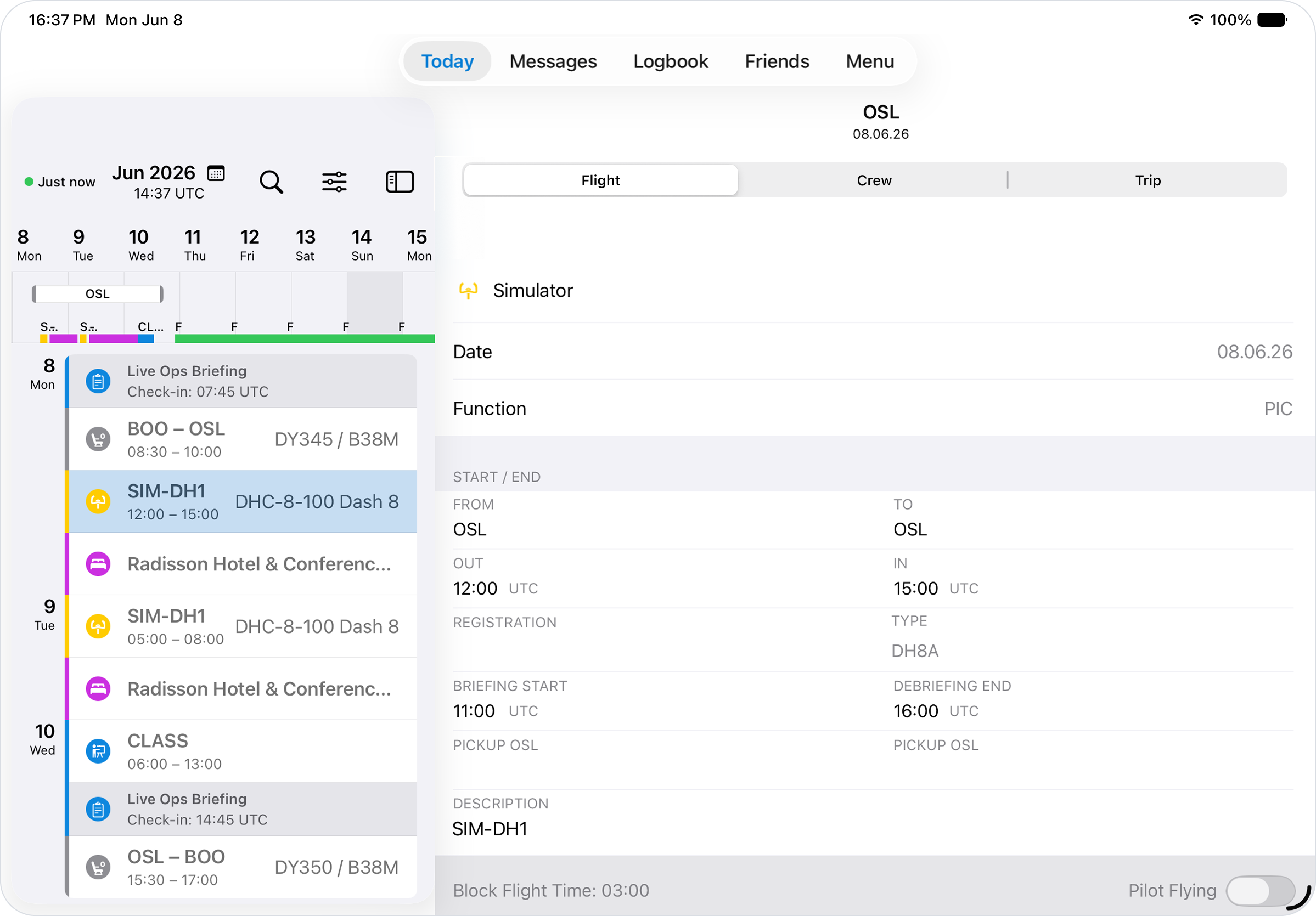1316x916 pixels.
Task: Select the Trip segment
Action: click(1148, 180)
